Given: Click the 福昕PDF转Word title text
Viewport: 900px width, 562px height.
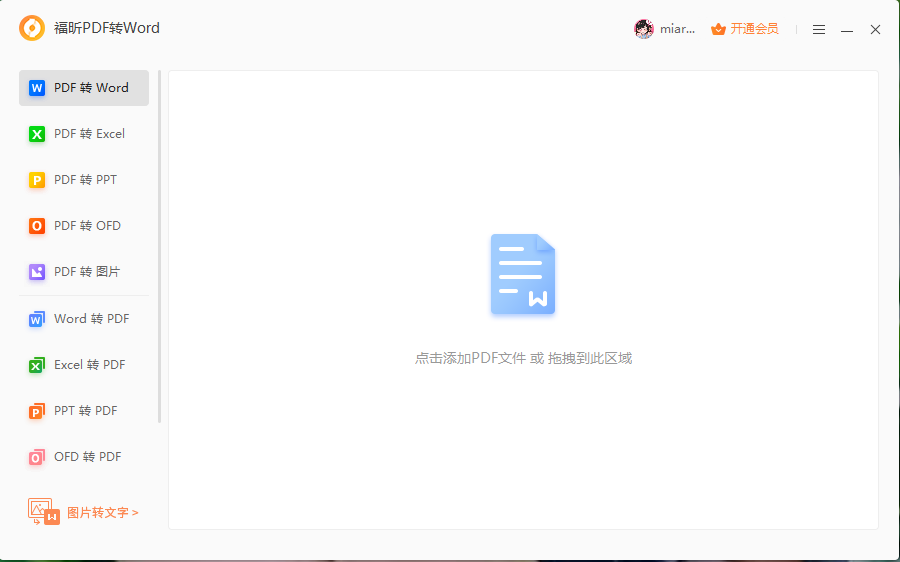Looking at the screenshot, I should pos(107,28).
